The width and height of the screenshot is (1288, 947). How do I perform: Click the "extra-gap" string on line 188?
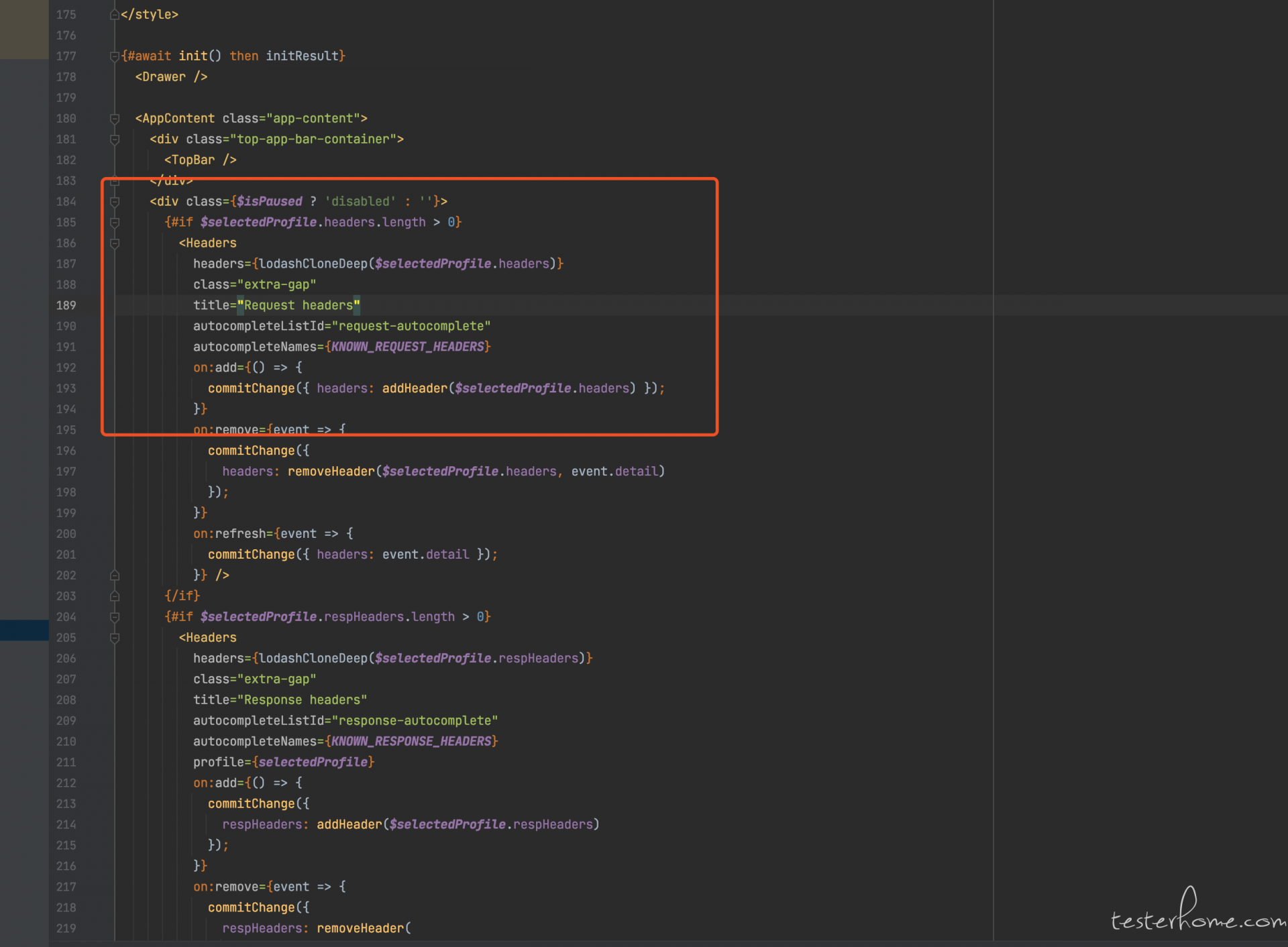coord(277,285)
